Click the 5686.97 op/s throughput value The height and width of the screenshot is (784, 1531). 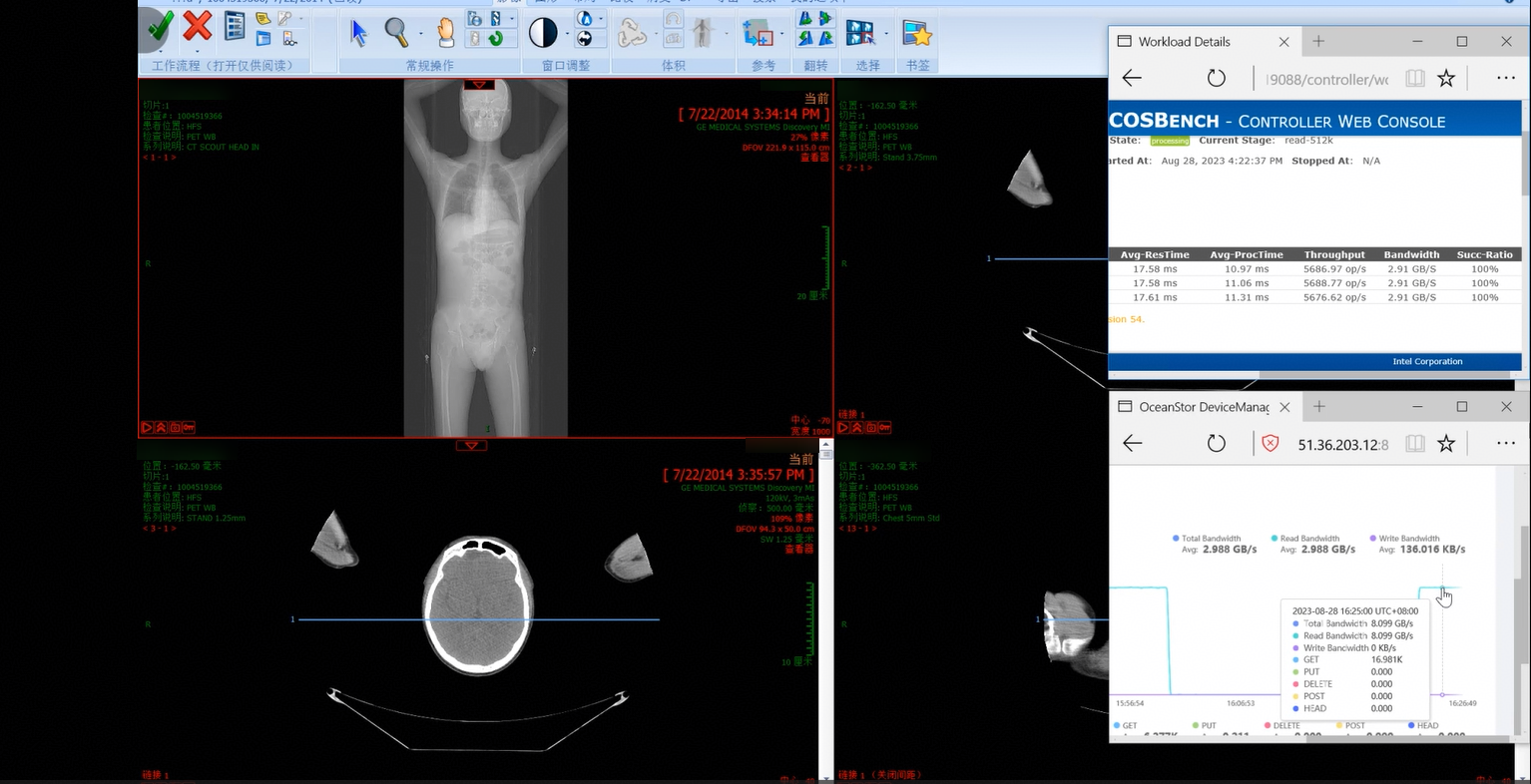point(1334,269)
